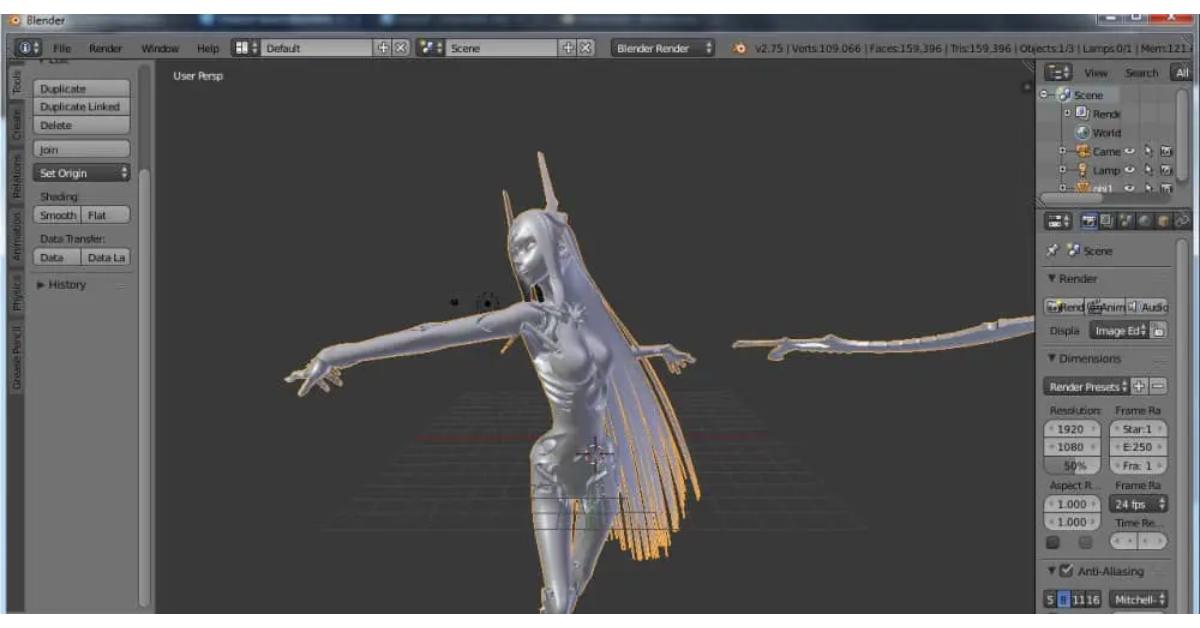Viewport: 1200px width, 628px height.
Task: Click the Render Layers properties tab icon
Action: (x=1107, y=221)
